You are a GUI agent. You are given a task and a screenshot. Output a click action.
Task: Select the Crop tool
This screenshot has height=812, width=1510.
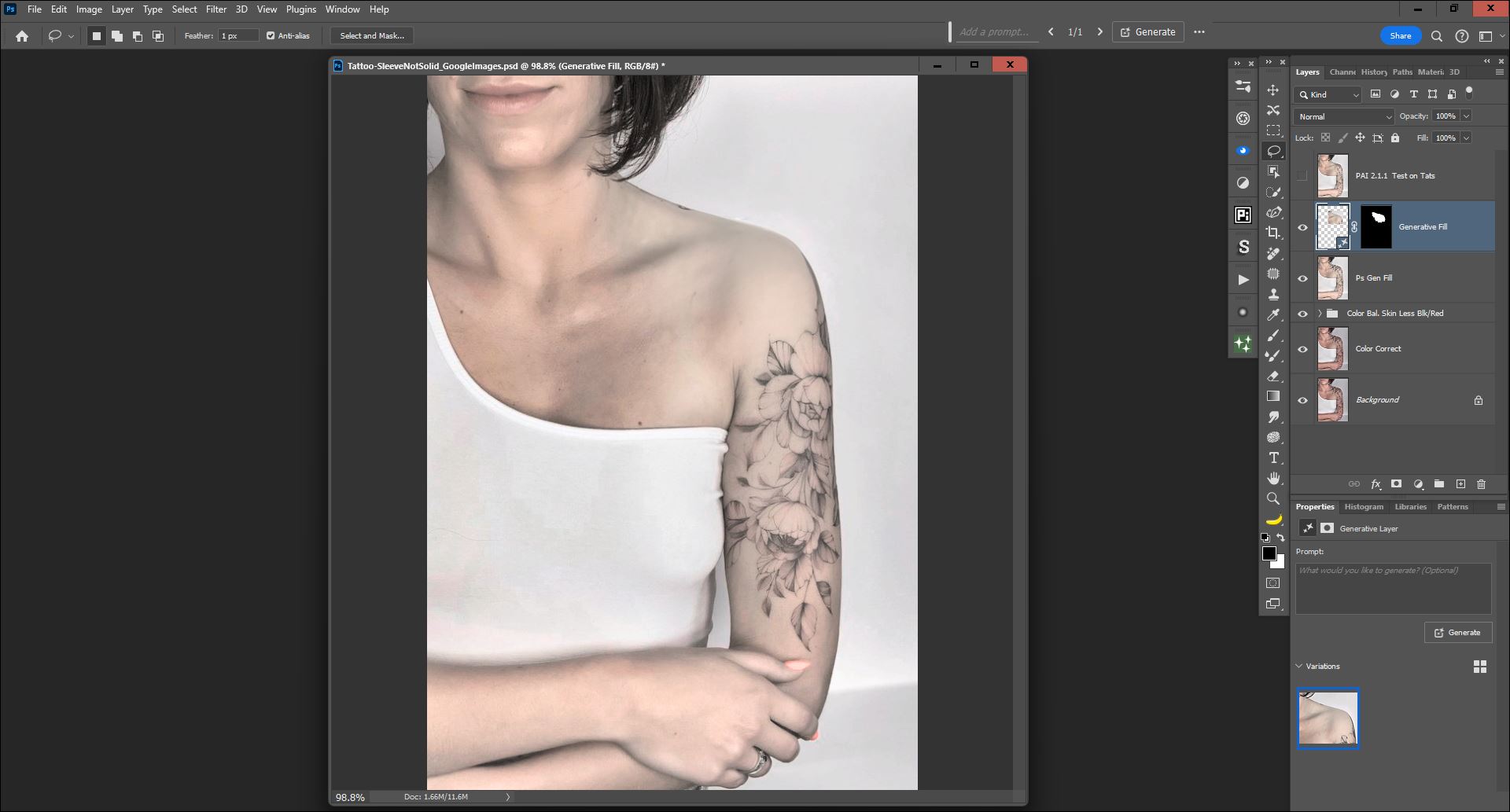pos(1272,233)
